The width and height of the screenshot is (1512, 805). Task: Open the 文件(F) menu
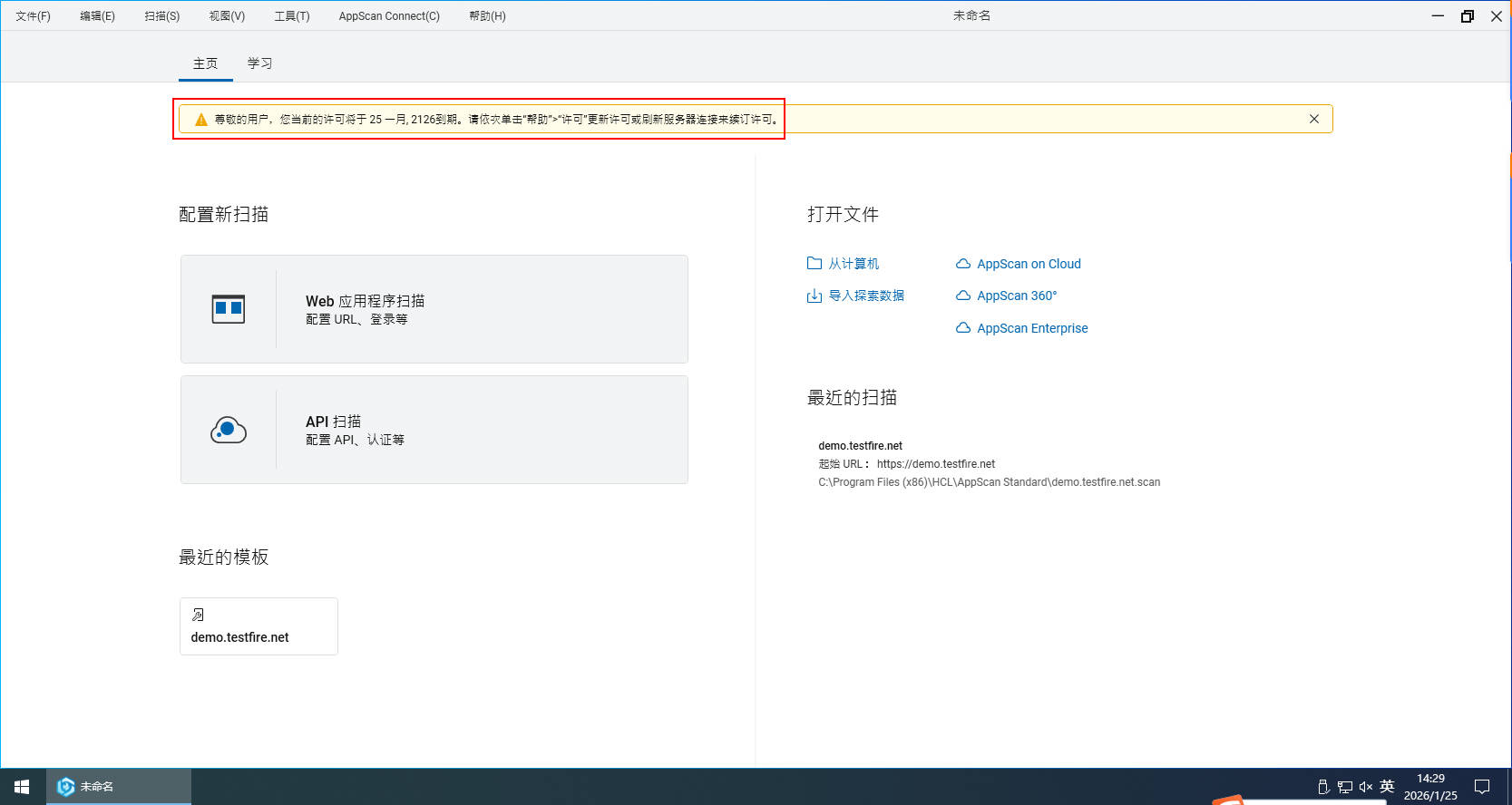click(x=34, y=16)
